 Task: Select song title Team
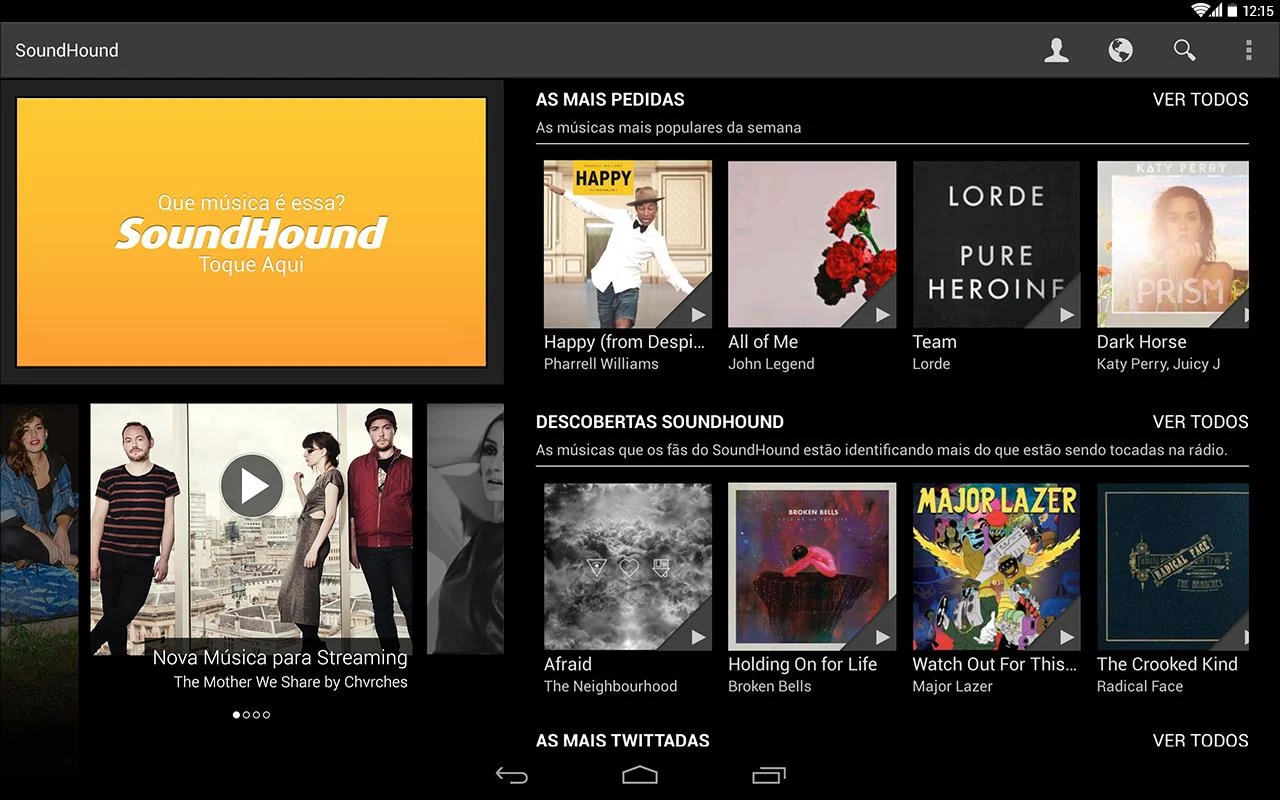point(934,342)
